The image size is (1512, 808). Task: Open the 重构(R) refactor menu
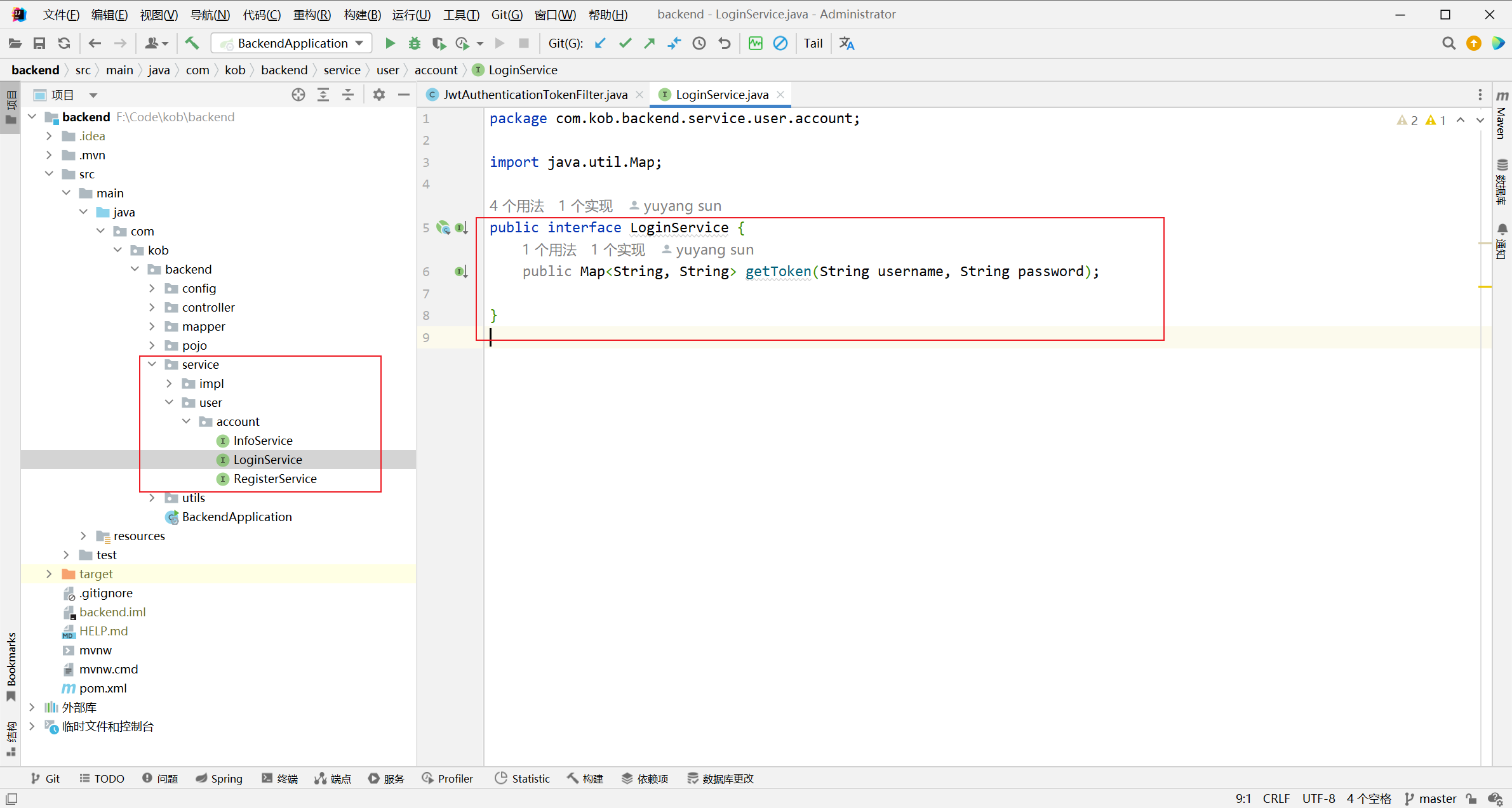click(x=312, y=14)
